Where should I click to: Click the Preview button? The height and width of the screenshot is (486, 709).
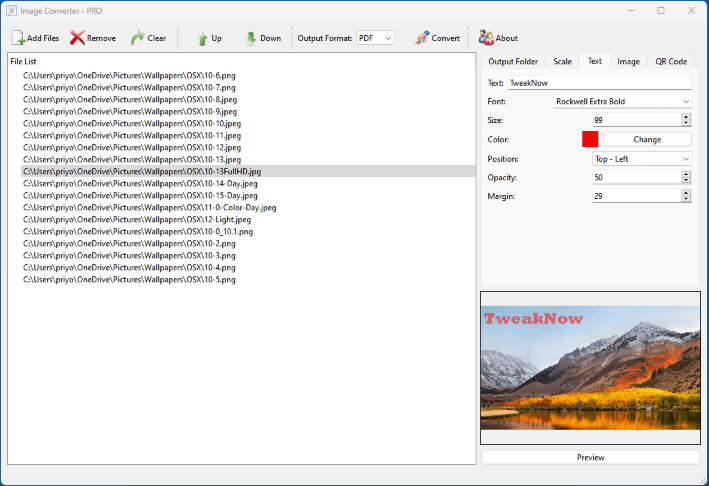[591, 457]
